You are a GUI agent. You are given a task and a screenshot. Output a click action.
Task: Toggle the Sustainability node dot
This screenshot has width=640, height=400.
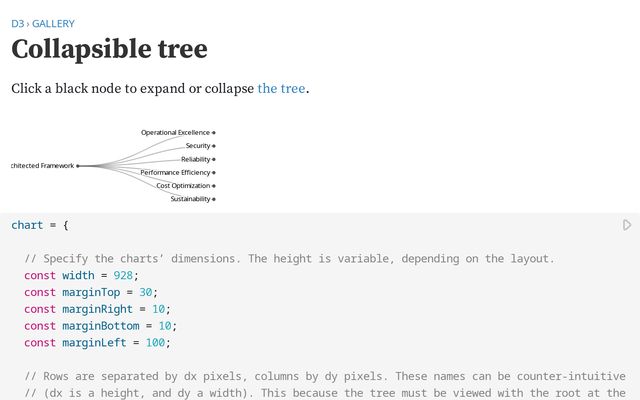coord(214,199)
